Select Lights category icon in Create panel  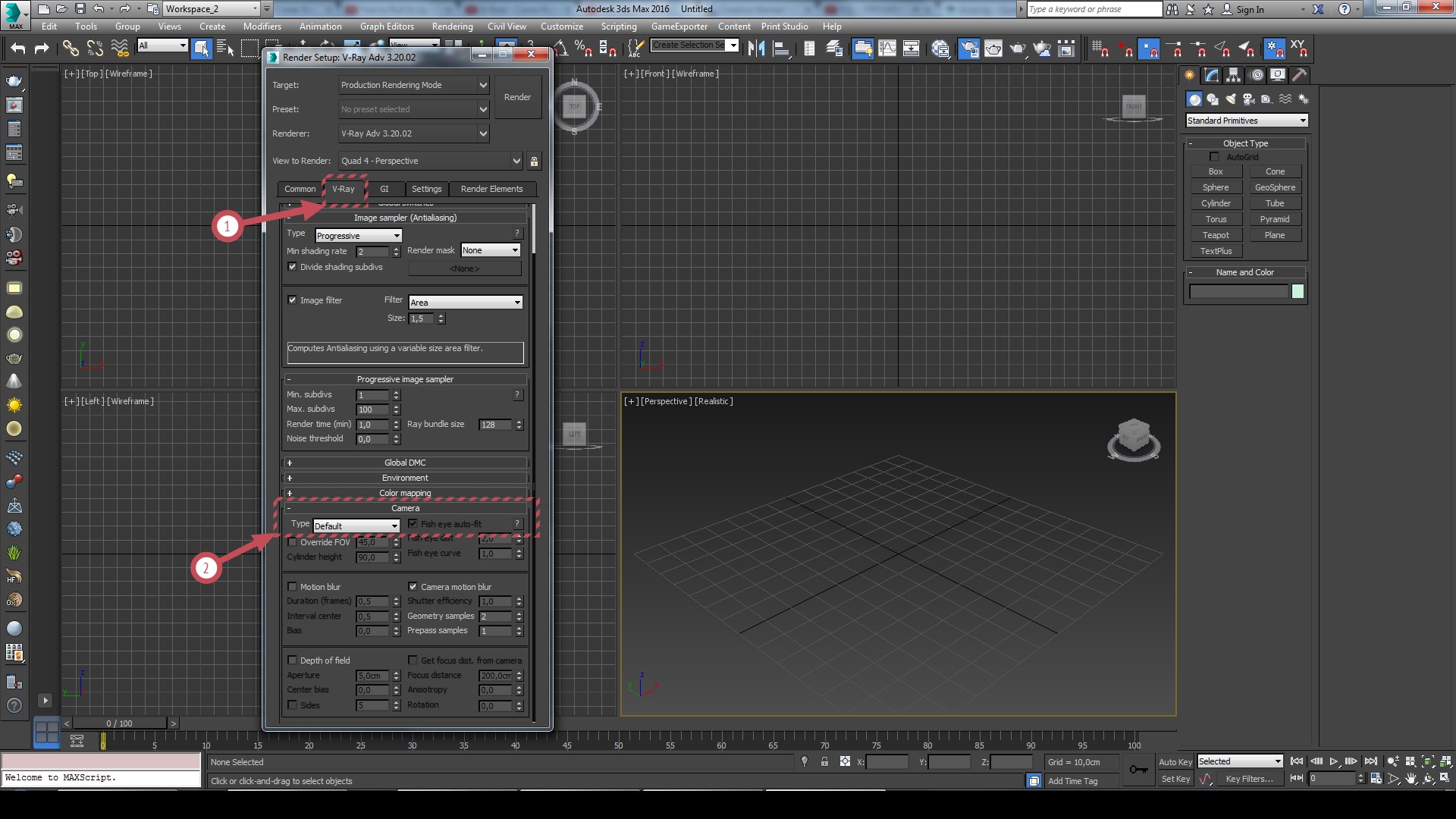[x=1231, y=99]
